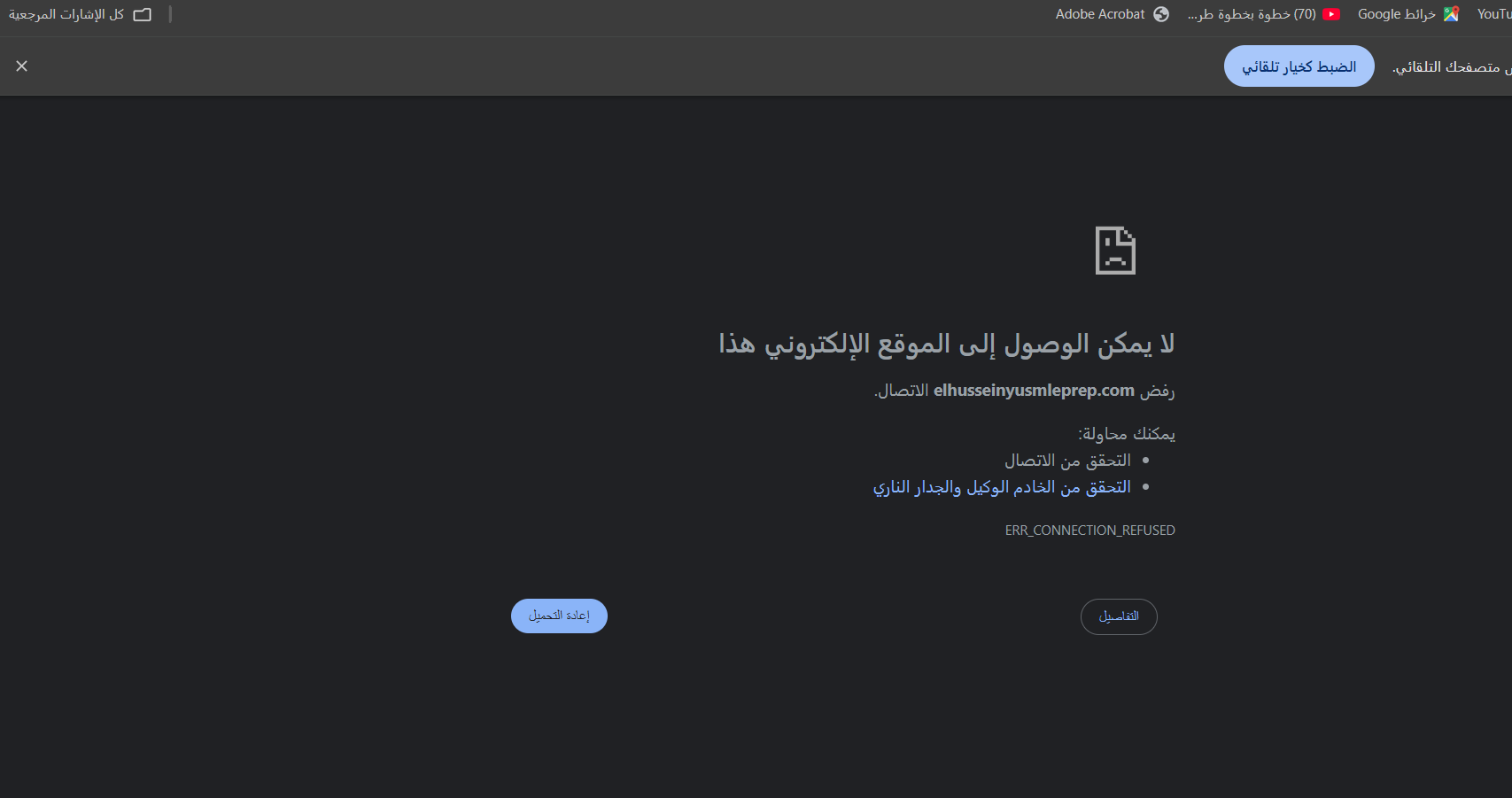1512x798 pixels.
Task: Click the "يمكنك محاولة:" suggestions label
Action: (x=1126, y=434)
